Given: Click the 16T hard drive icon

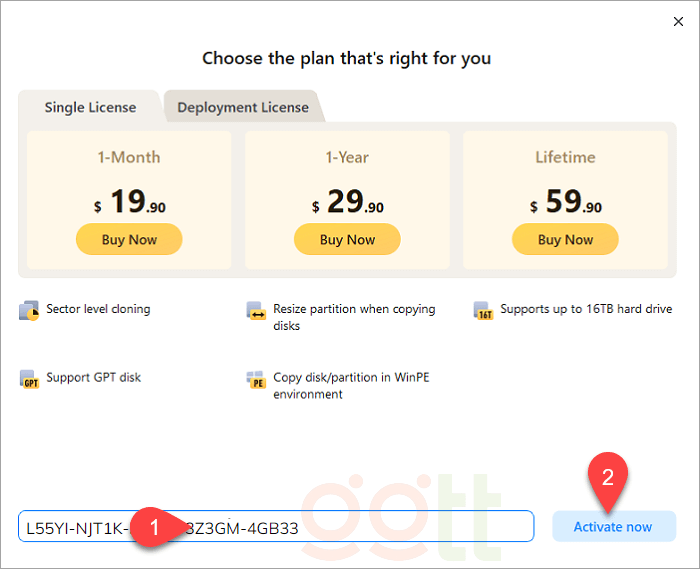Looking at the screenshot, I should (483, 310).
